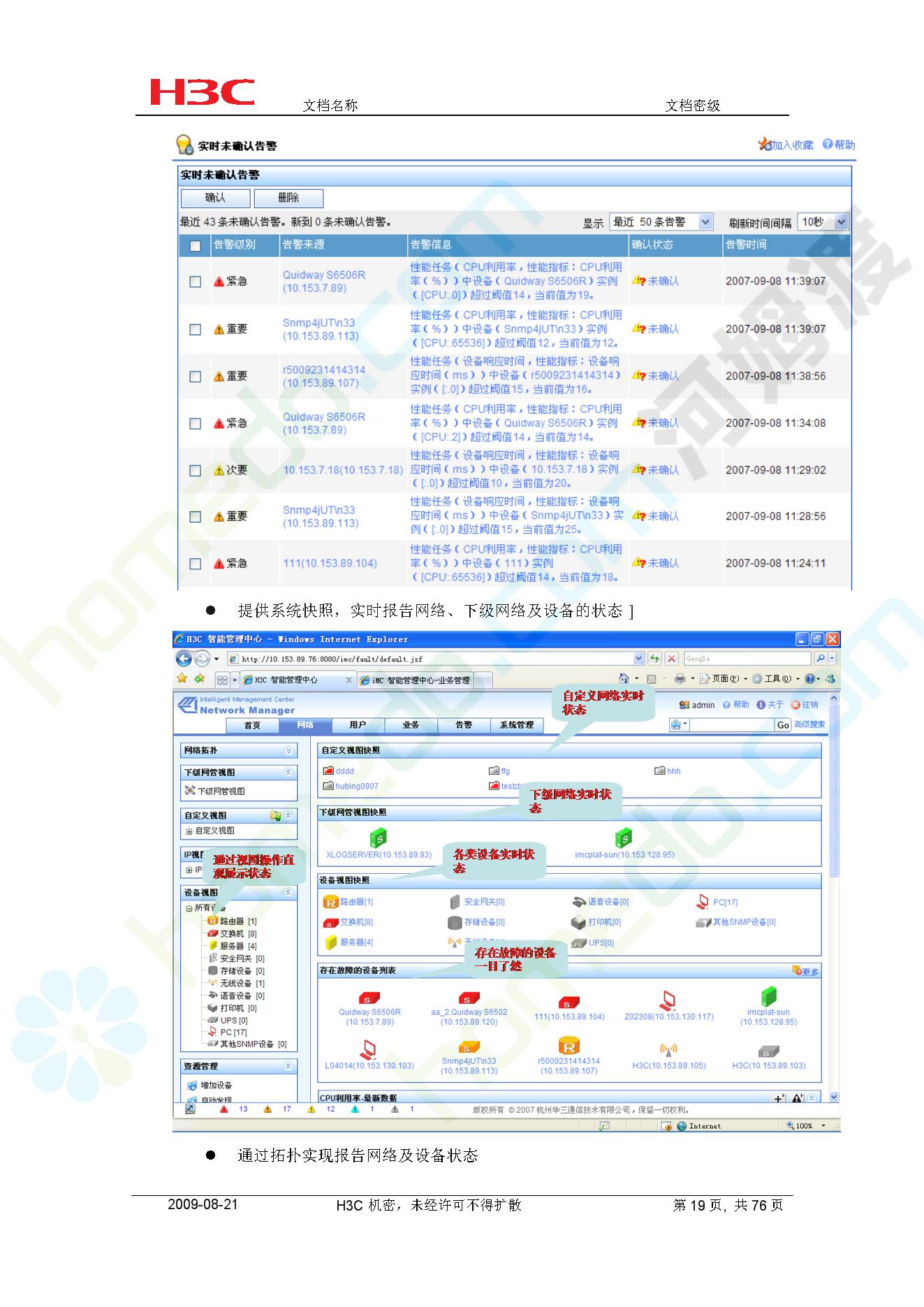The image size is (924, 1307).
Task: Select 服务器 [4] in device tree
Action: click(233, 947)
